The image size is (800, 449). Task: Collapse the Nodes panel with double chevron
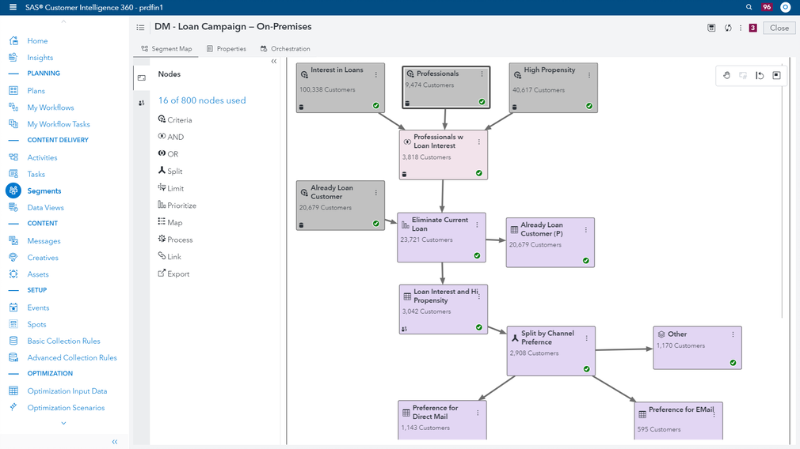click(x=274, y=61)
